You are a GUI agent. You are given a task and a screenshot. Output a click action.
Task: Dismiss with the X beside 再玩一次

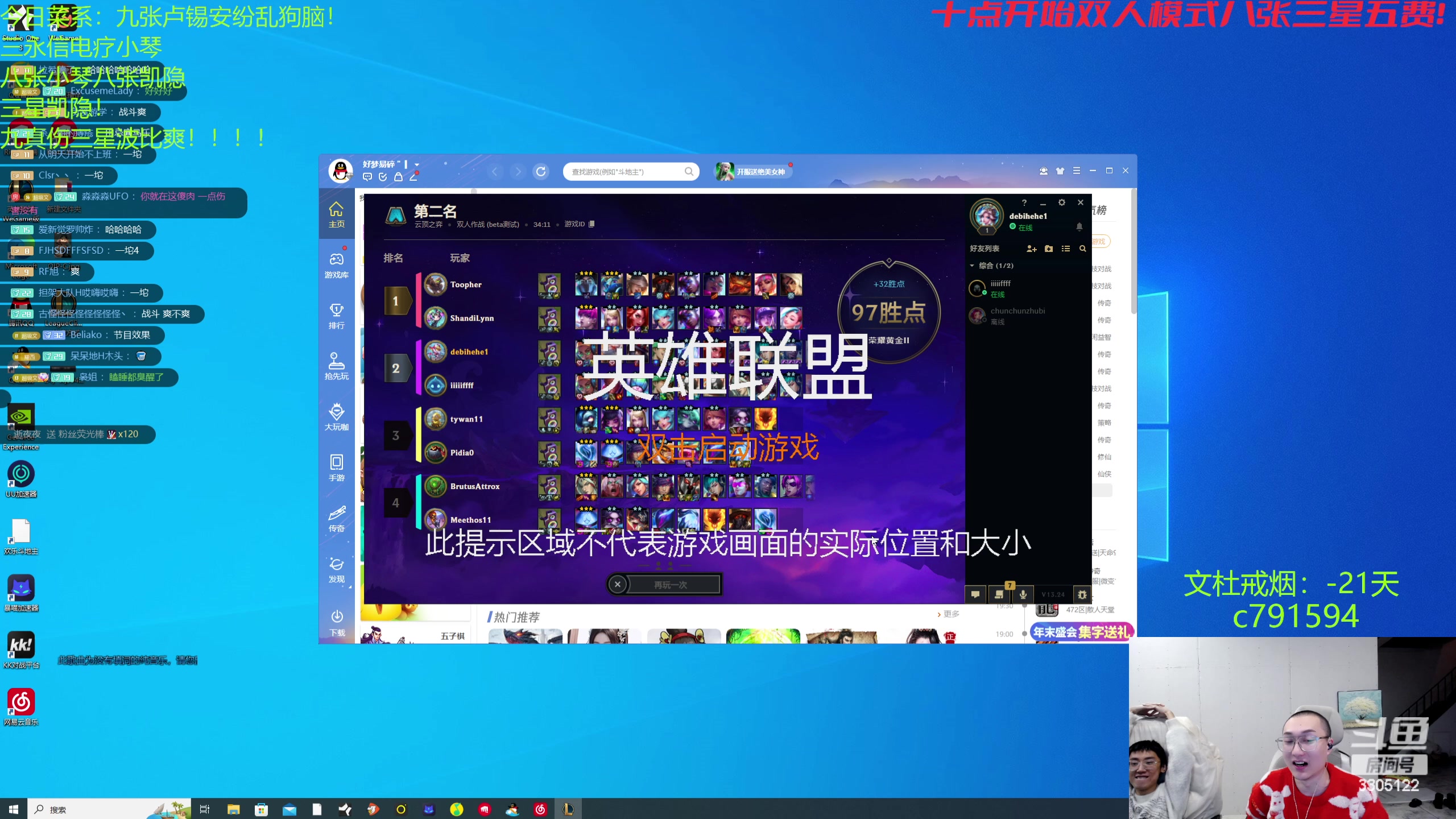coord(618,584)
